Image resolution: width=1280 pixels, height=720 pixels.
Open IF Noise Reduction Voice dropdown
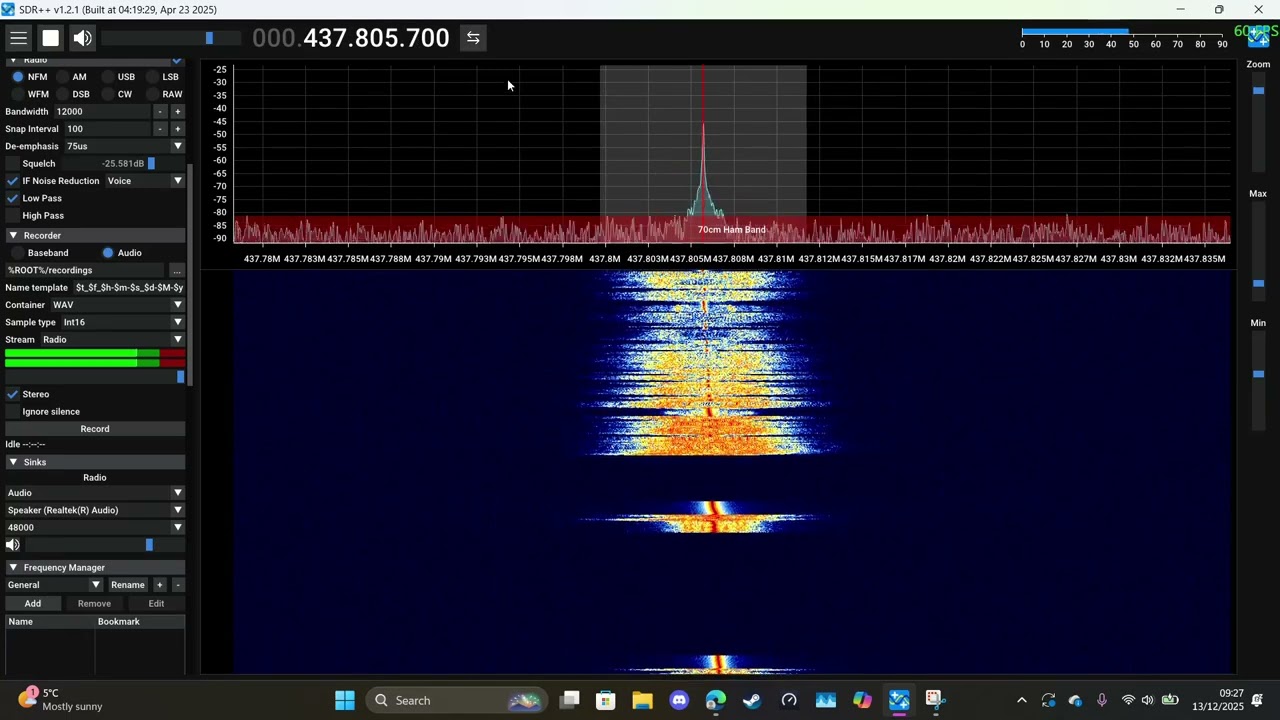click(x=145, y=181)
